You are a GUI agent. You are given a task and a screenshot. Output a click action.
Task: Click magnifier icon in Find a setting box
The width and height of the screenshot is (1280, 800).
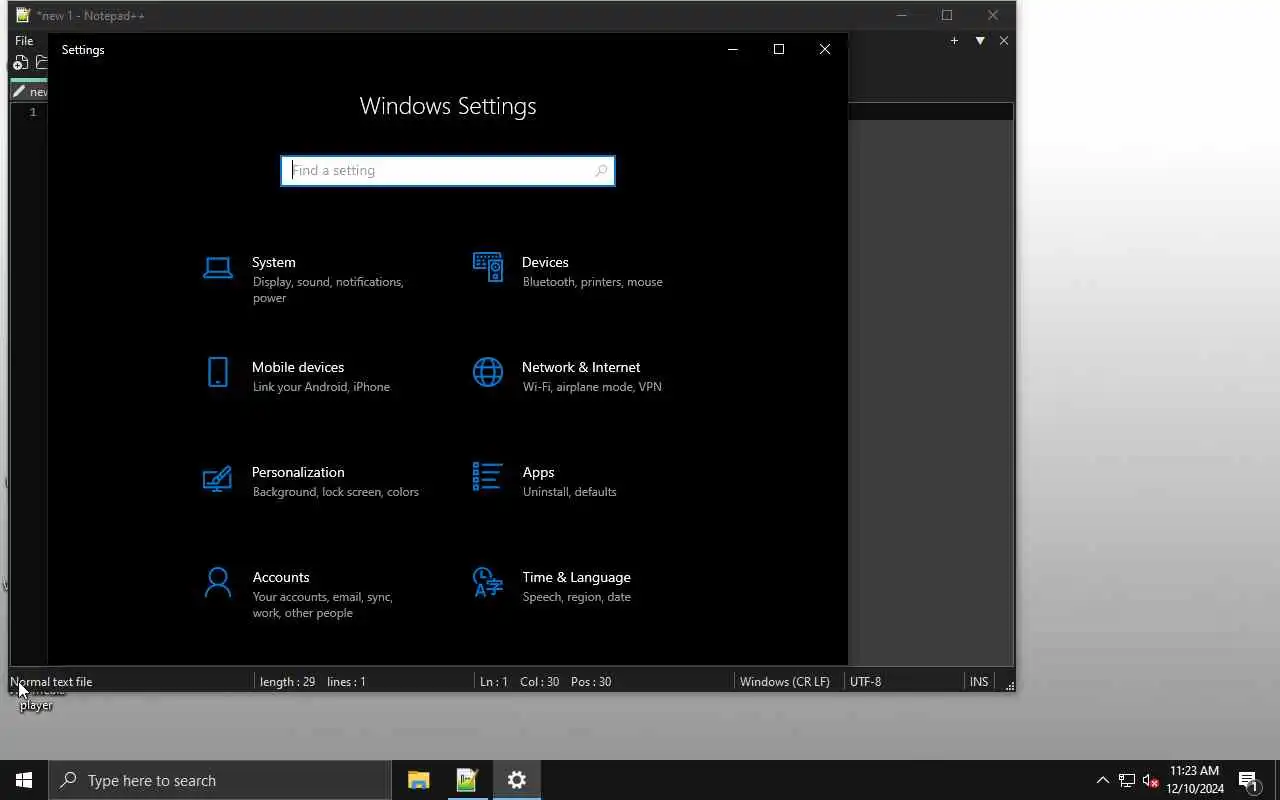coord(601,171)
